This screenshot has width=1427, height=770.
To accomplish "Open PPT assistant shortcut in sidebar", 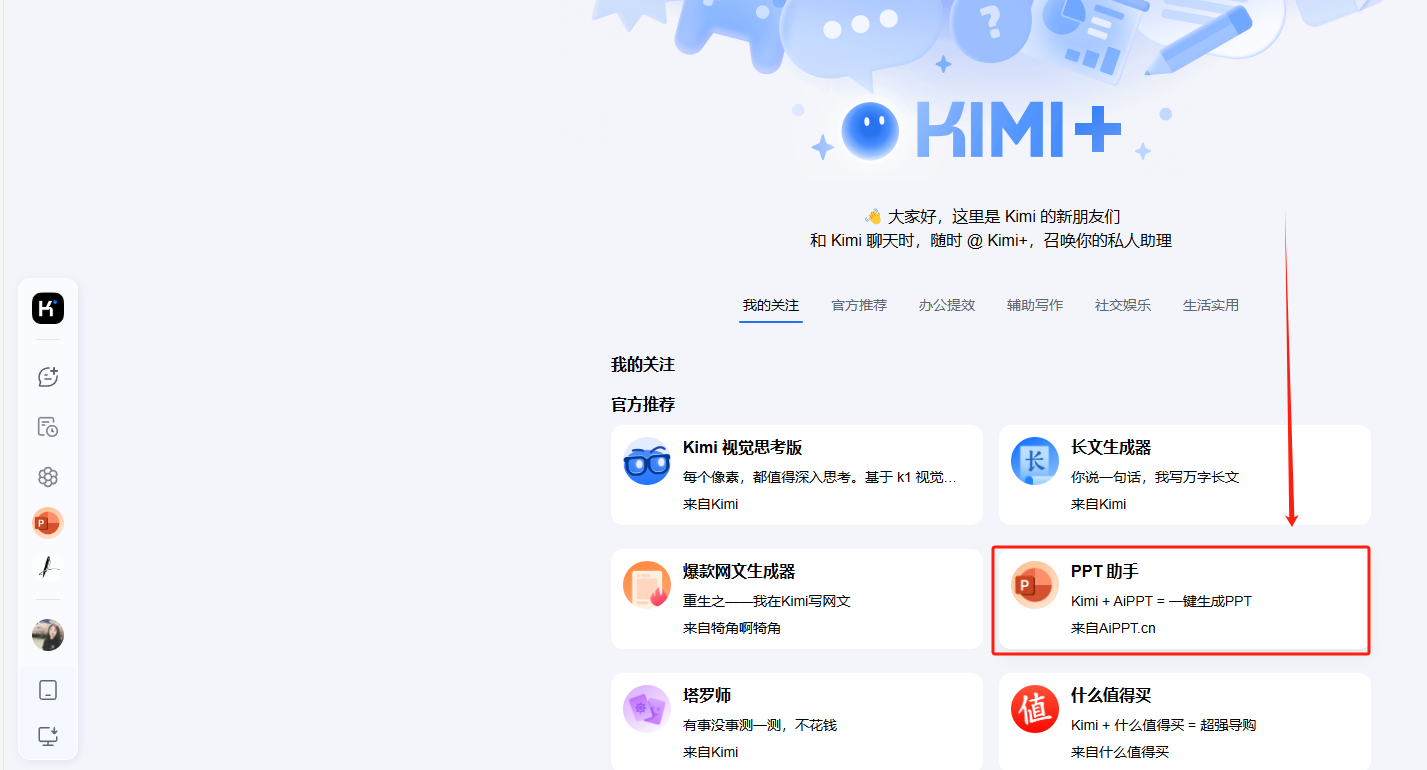I will point(48,522).
